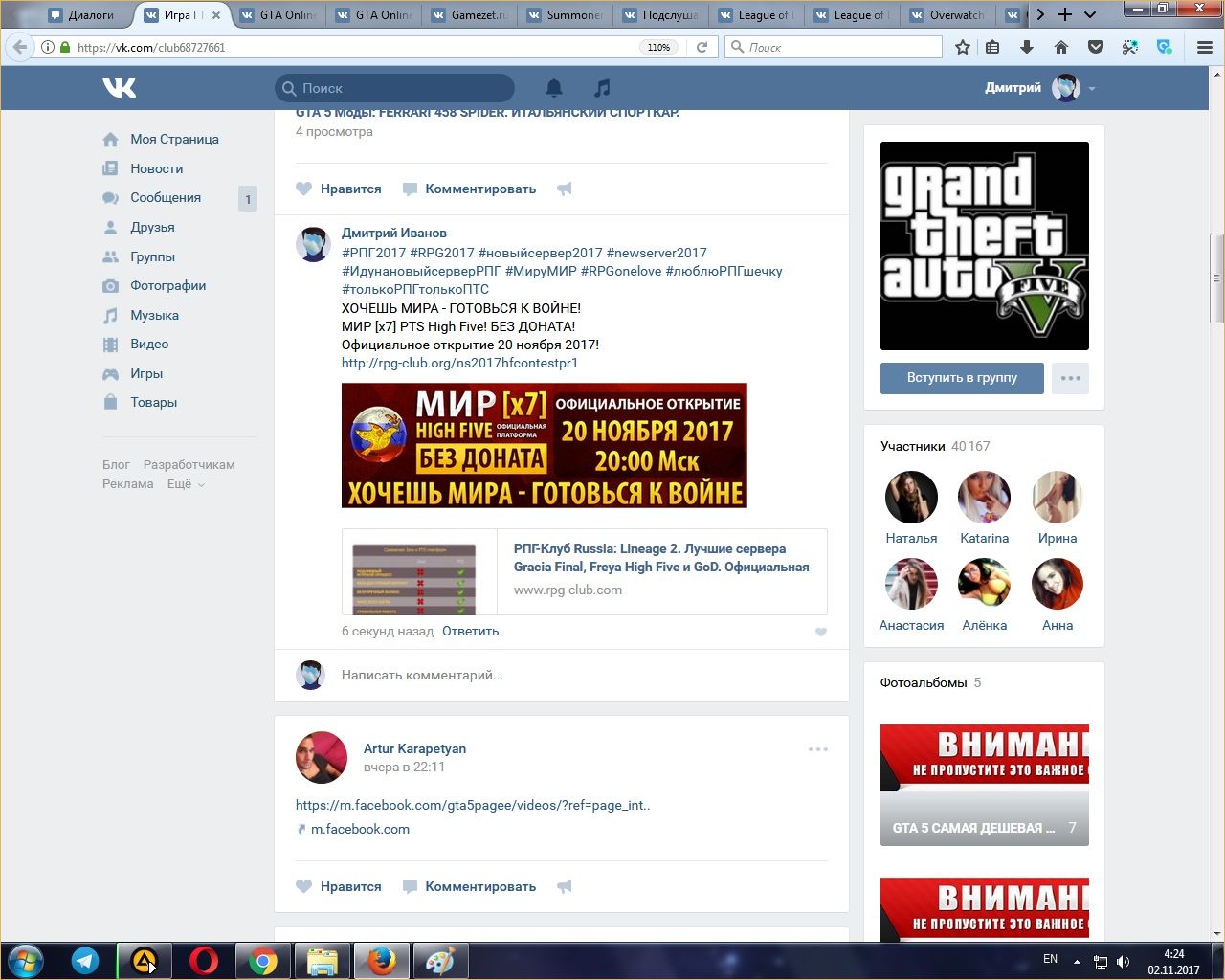Open Telegram from the taskbar
1225x980 pixels.
pos(85,961)
